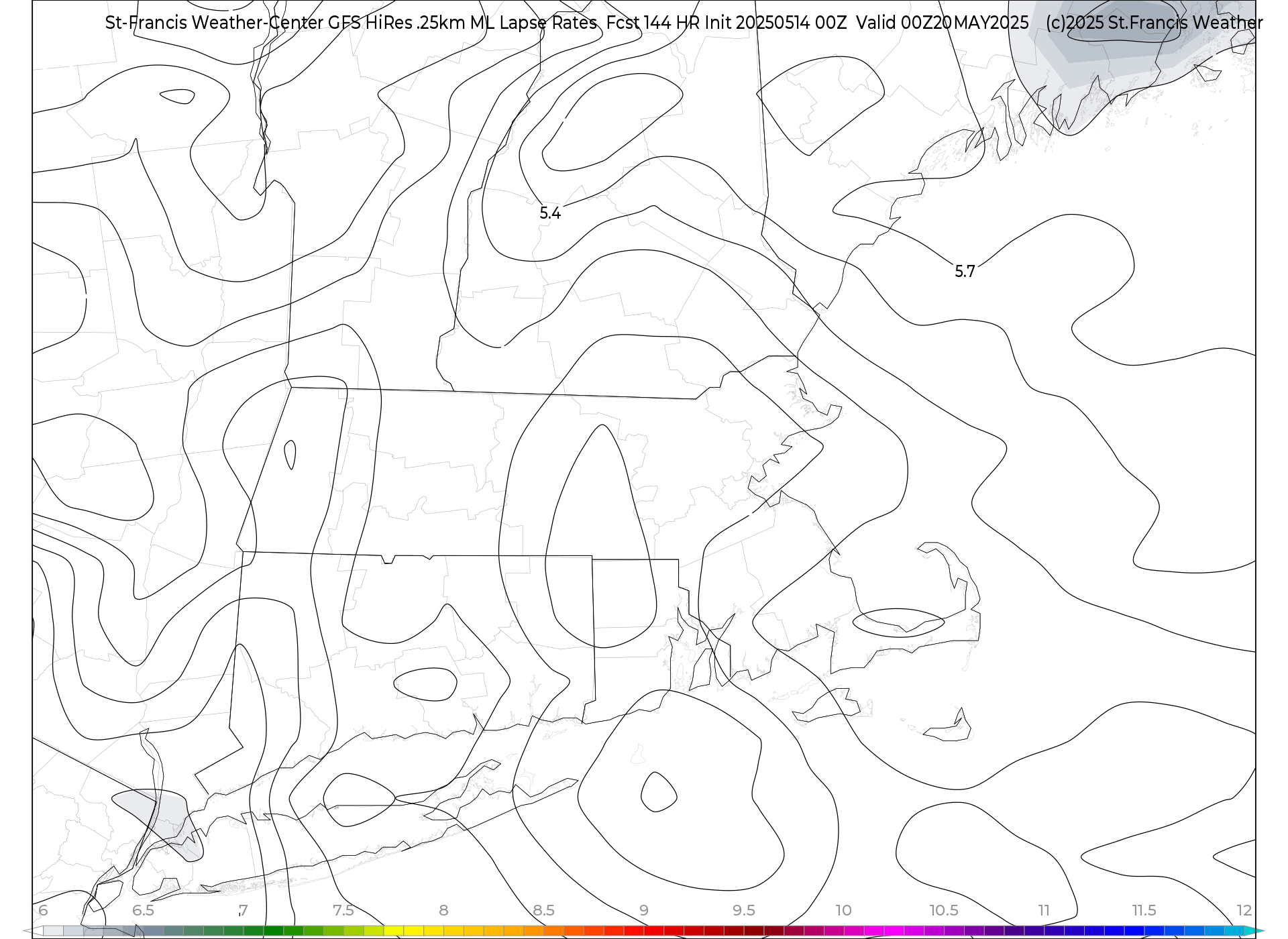Click the colorbar label 11.5
This screenshot has width=1288, height=939.
pos(1144,910)
